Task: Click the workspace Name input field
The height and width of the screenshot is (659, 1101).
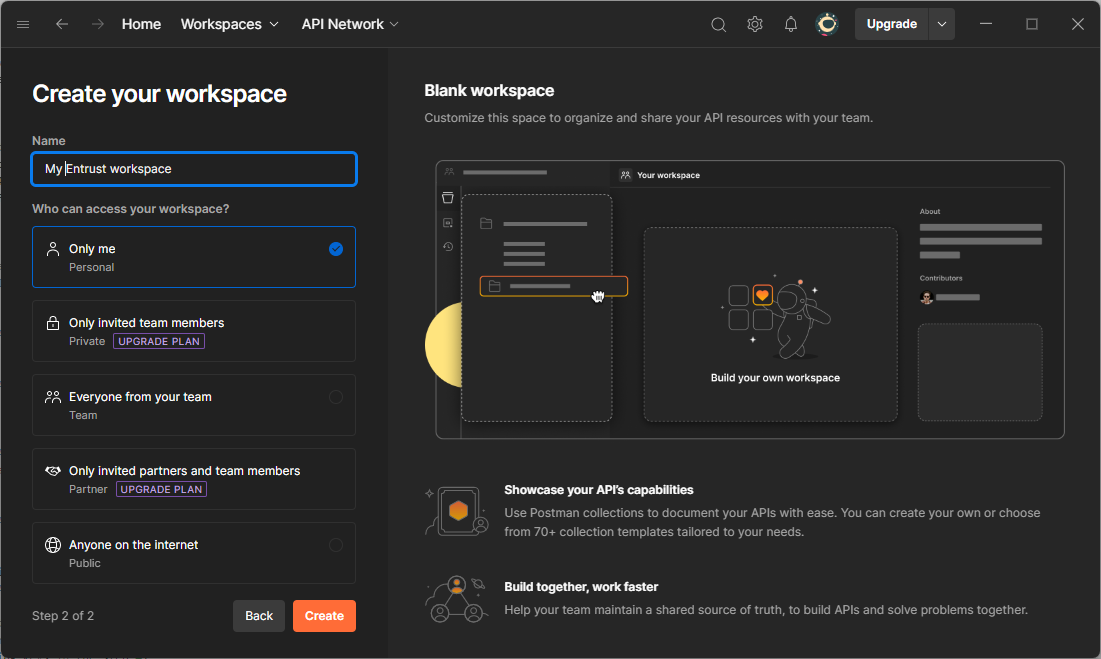Action: [193, 169]
